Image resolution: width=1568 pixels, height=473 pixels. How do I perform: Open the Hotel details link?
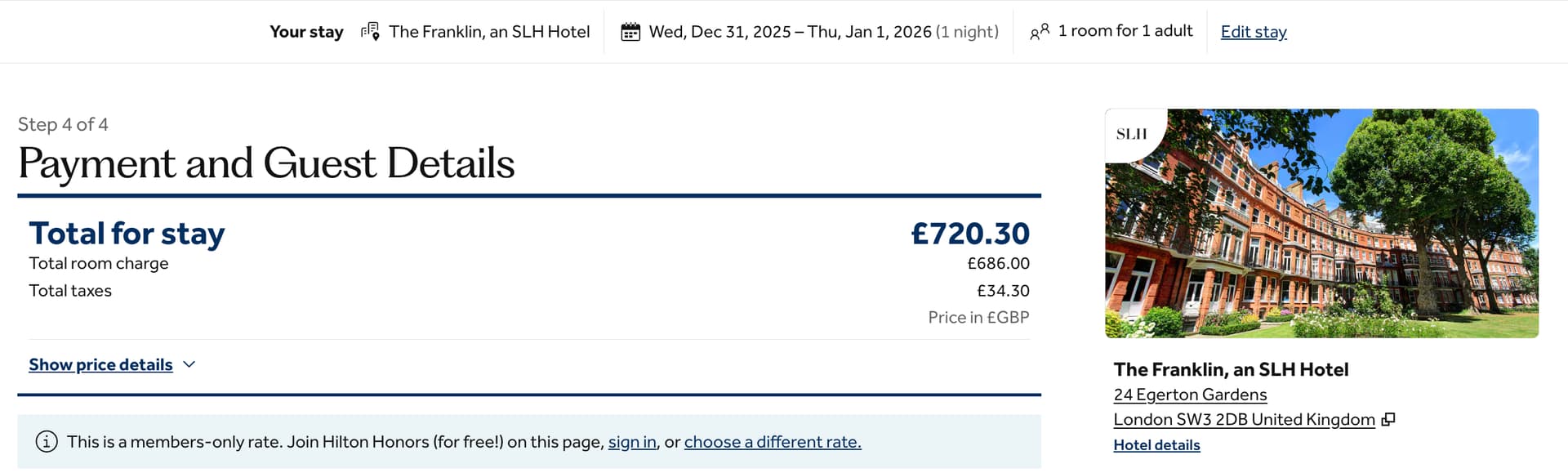[1156, 445]
